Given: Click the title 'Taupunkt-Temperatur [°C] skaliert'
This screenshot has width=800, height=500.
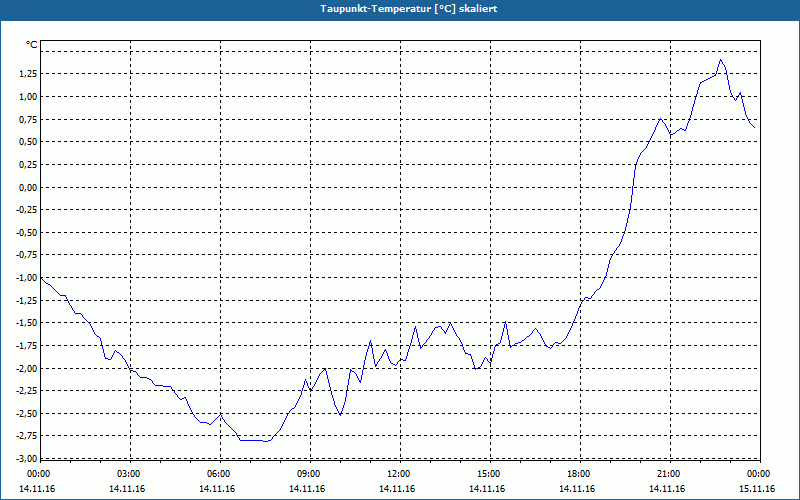Looking at the screenshot, I should pyautogui.click(x=409, y=9).
